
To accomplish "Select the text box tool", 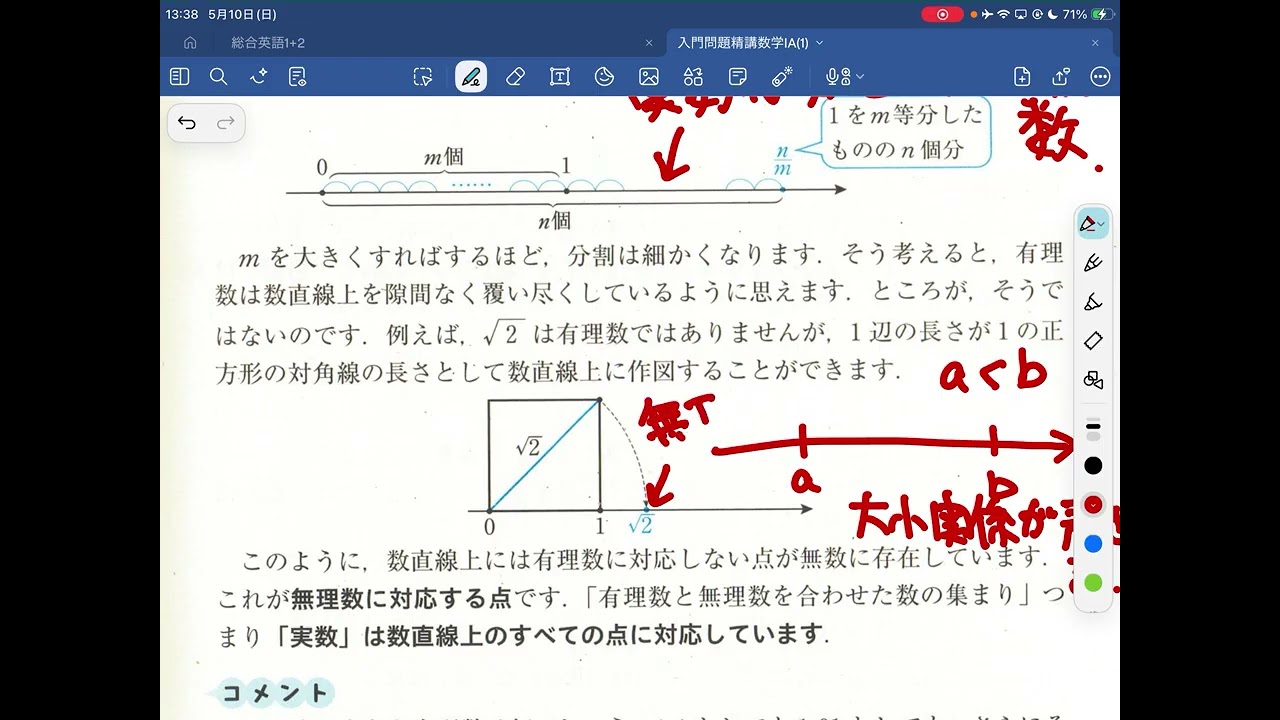I will (x=560, y=76).
